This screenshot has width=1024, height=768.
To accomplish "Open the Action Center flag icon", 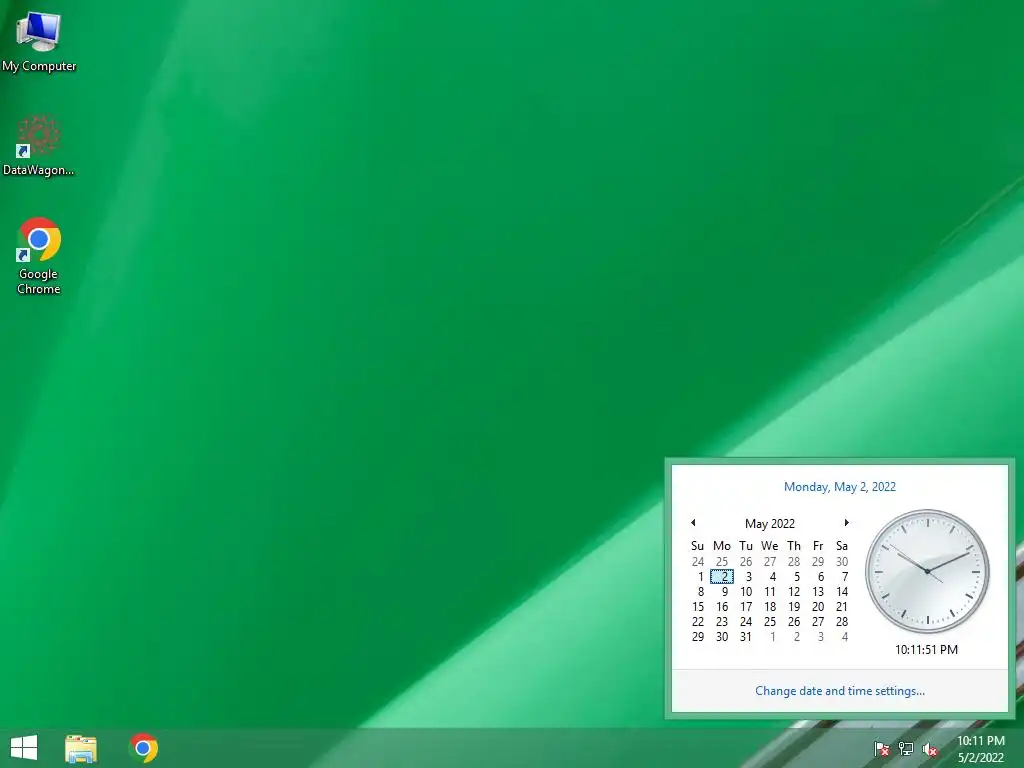I will coord(882,748).
